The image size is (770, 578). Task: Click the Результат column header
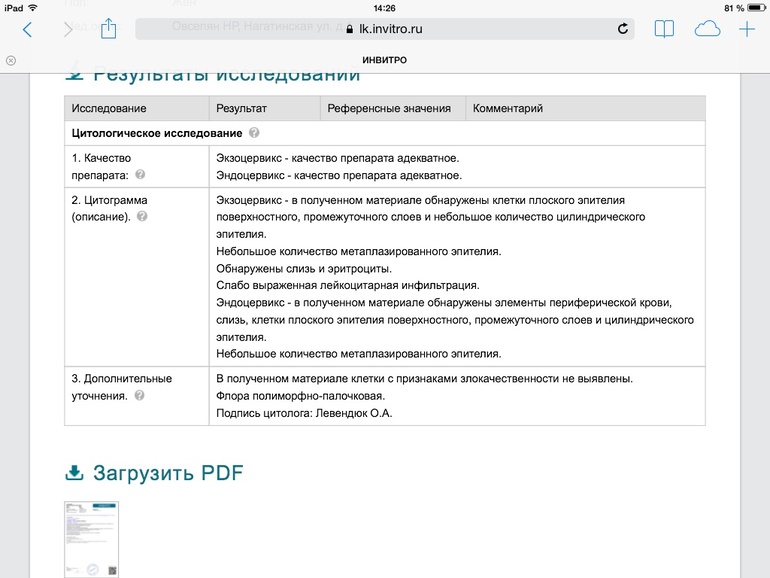tap(241, 108)
